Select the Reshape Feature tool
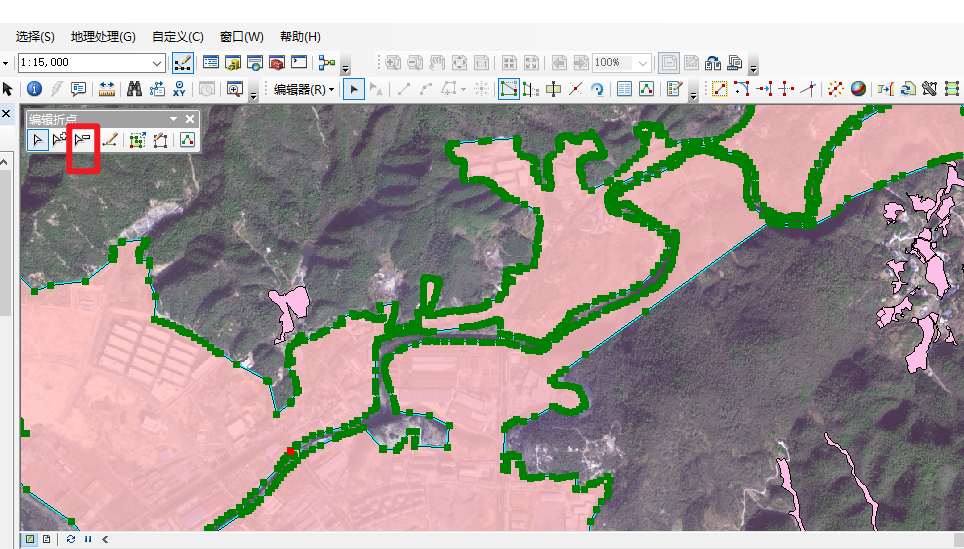 coord(531,89)
